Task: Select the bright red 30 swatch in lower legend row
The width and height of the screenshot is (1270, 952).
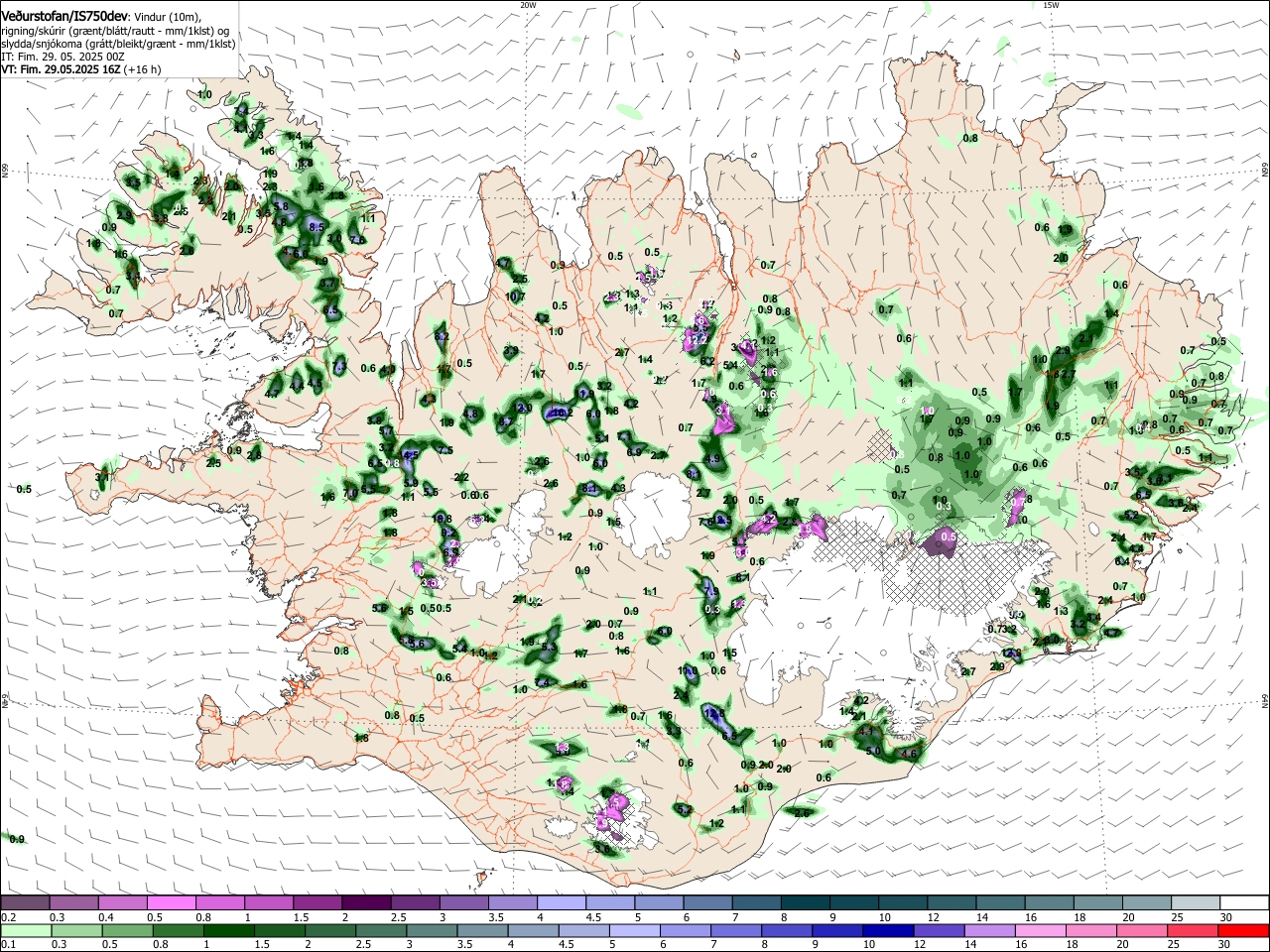Action: click(x=1245, y=930)
